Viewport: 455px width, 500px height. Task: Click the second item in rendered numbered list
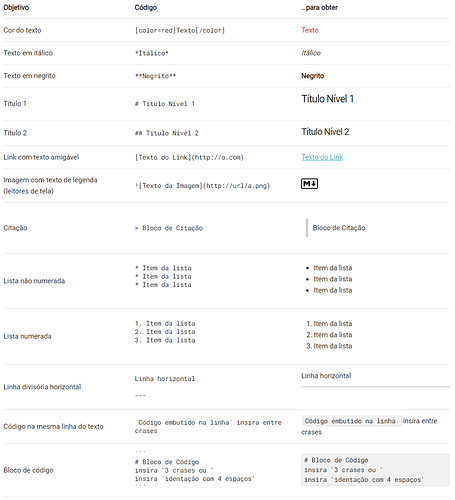[x=329, y=335]
